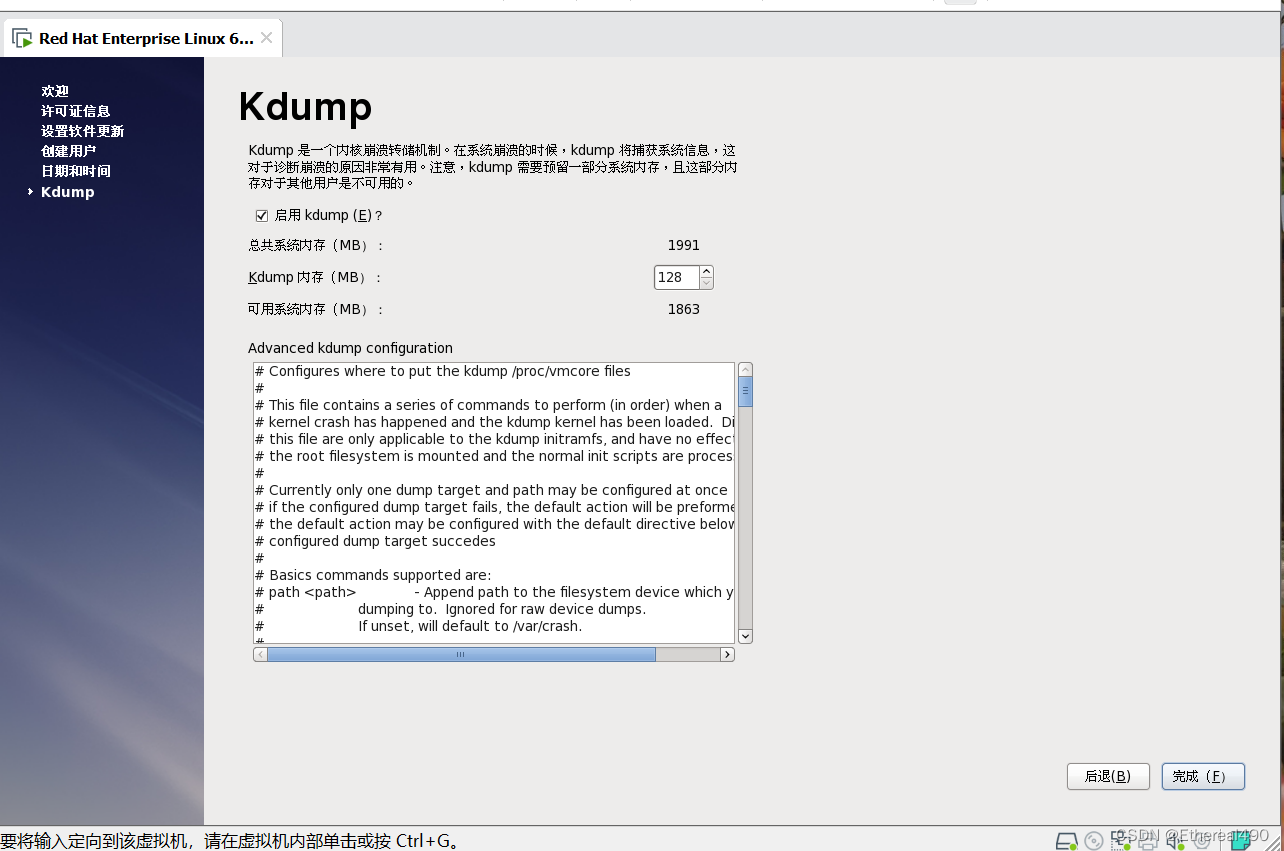Viewport: 1284px width, 851px height.
Task: Decrease Kdump memory with the down stepper arrow
Action: (x=707, y=283)
